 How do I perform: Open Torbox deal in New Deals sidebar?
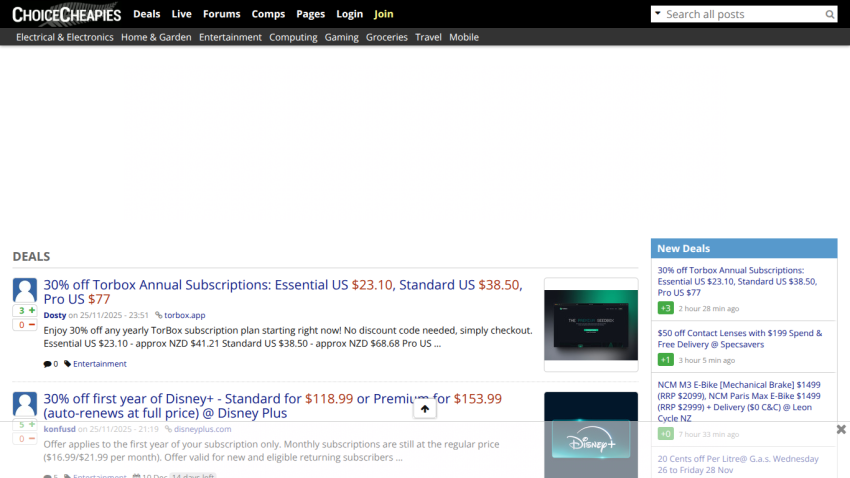click(737, 281)
